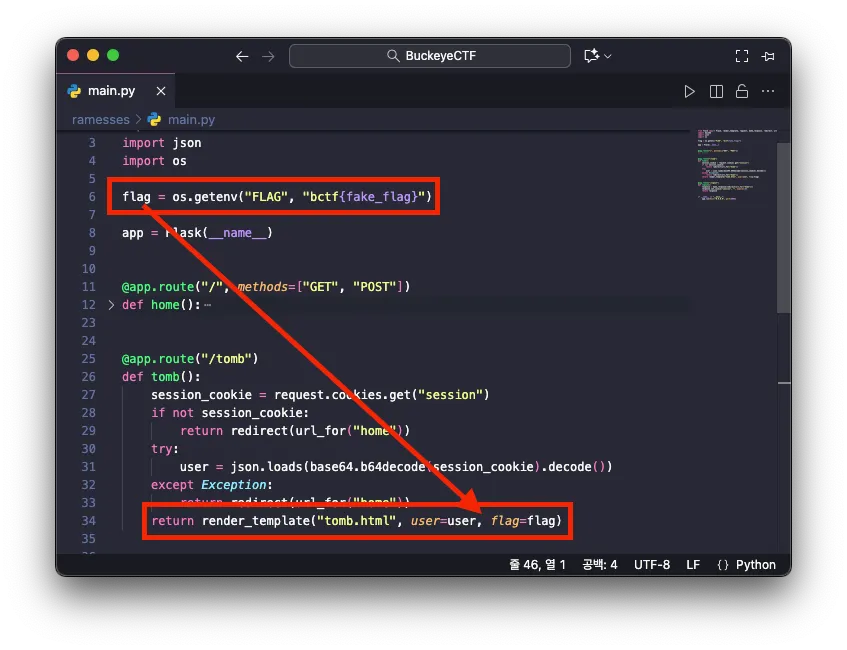Click 'import os' on line 4
Viewport: 847px width, 650px height.
pyautogui.click(x=154, y=161)
